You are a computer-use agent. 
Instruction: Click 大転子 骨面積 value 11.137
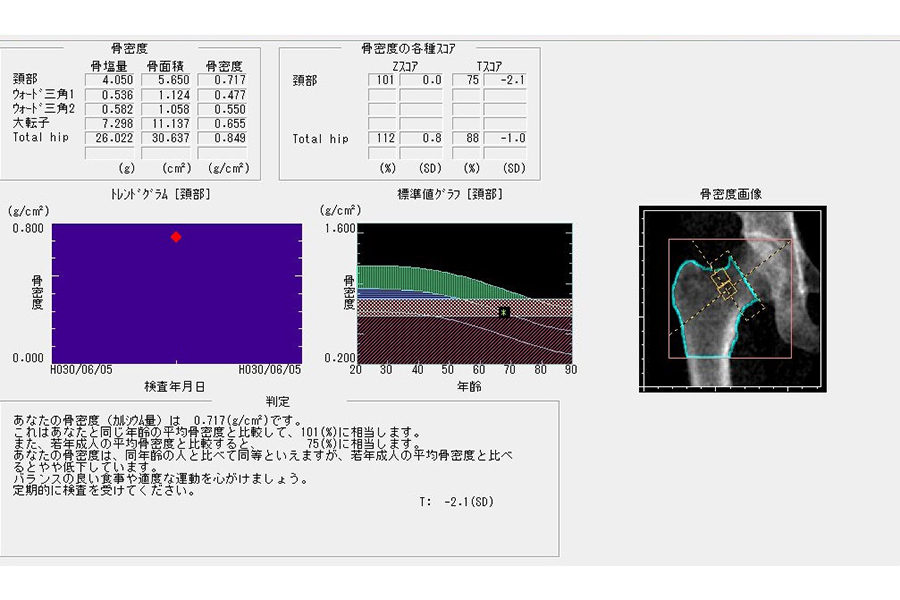tap(166, 123)
